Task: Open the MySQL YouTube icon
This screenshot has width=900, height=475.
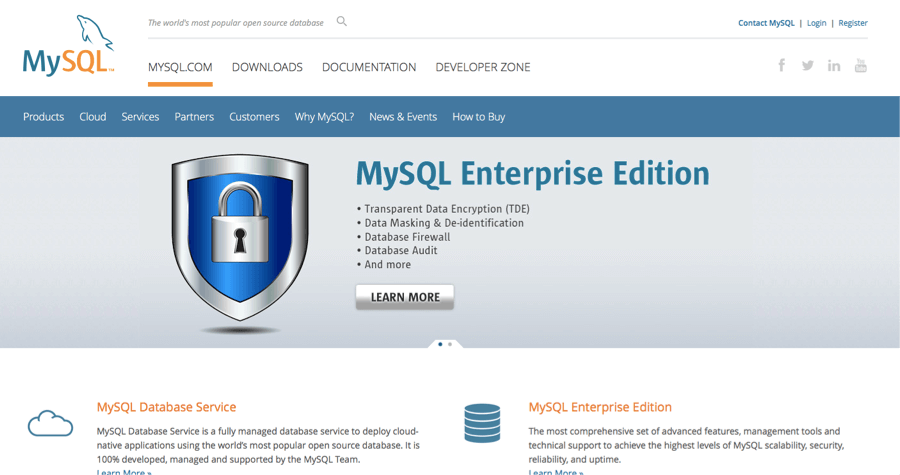Action: [860, 65]
